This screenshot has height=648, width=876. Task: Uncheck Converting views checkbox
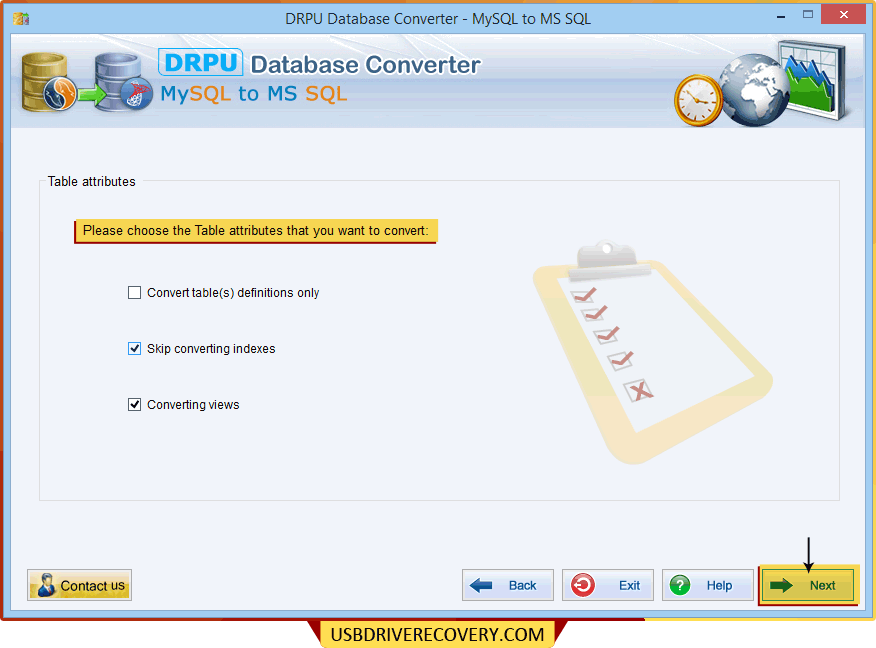[134, 404]
